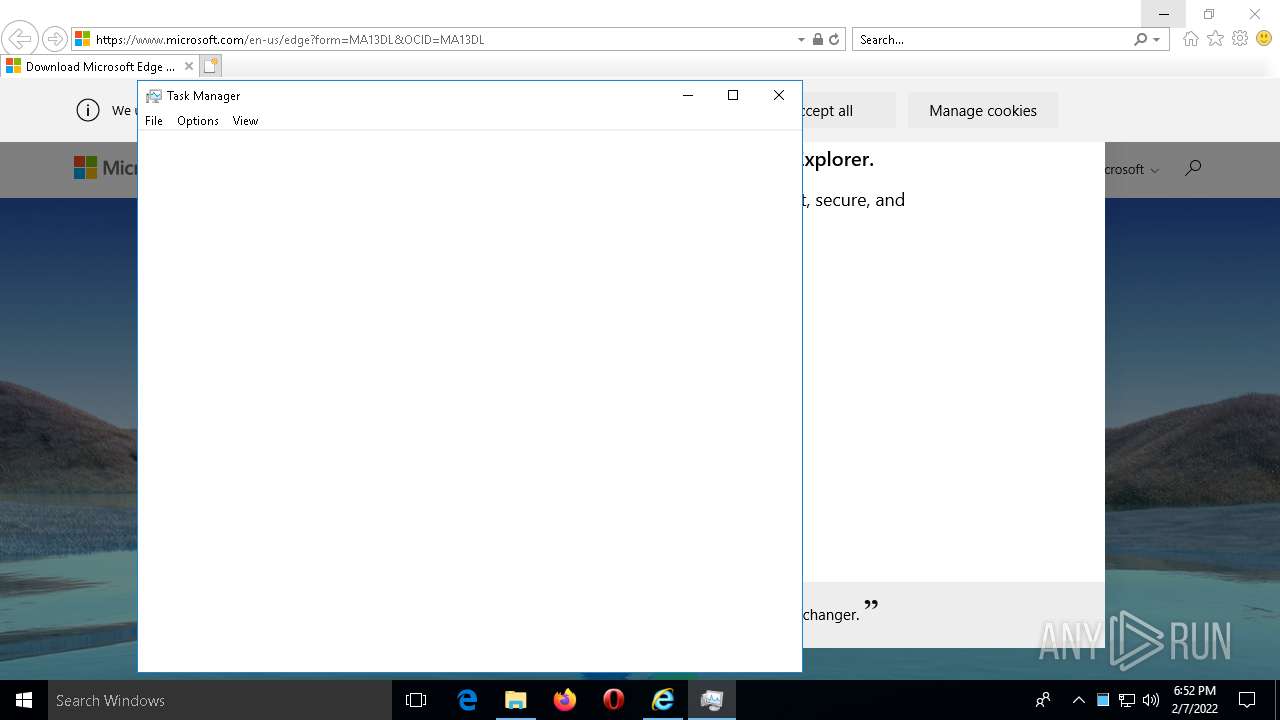Open the Action Center notifications icon
The height and width of the screenshot is (720, 1280).
(x=1247, y=700)
